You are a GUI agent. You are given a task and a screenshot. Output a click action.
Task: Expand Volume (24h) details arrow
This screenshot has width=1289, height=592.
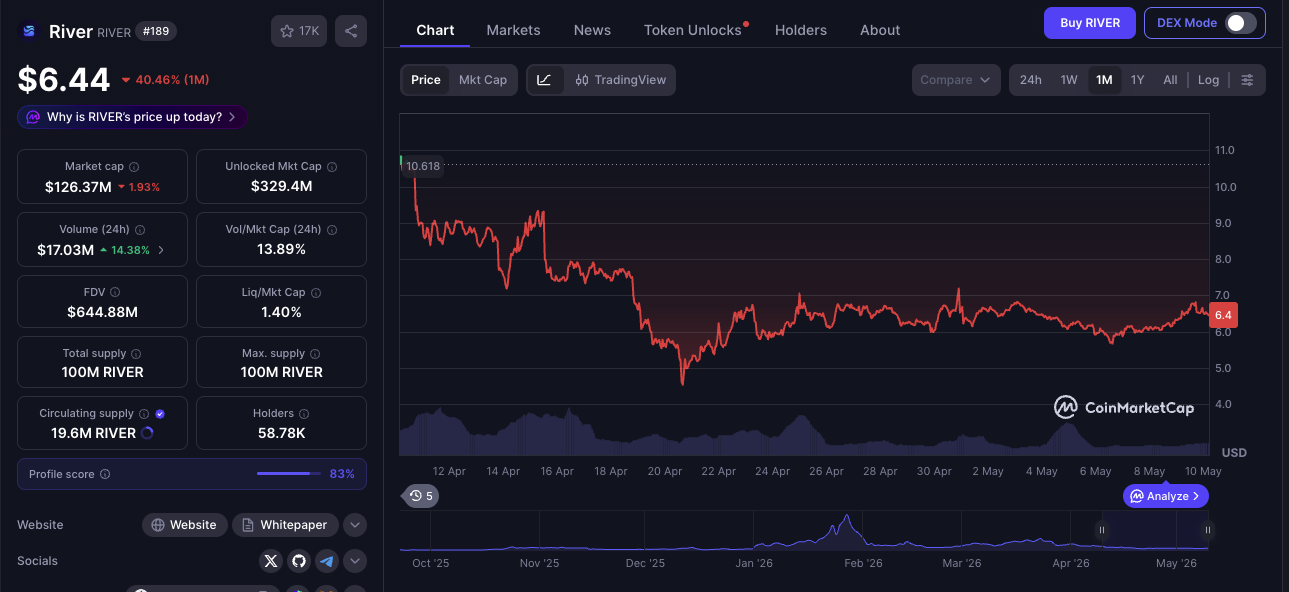pos(162,250)
